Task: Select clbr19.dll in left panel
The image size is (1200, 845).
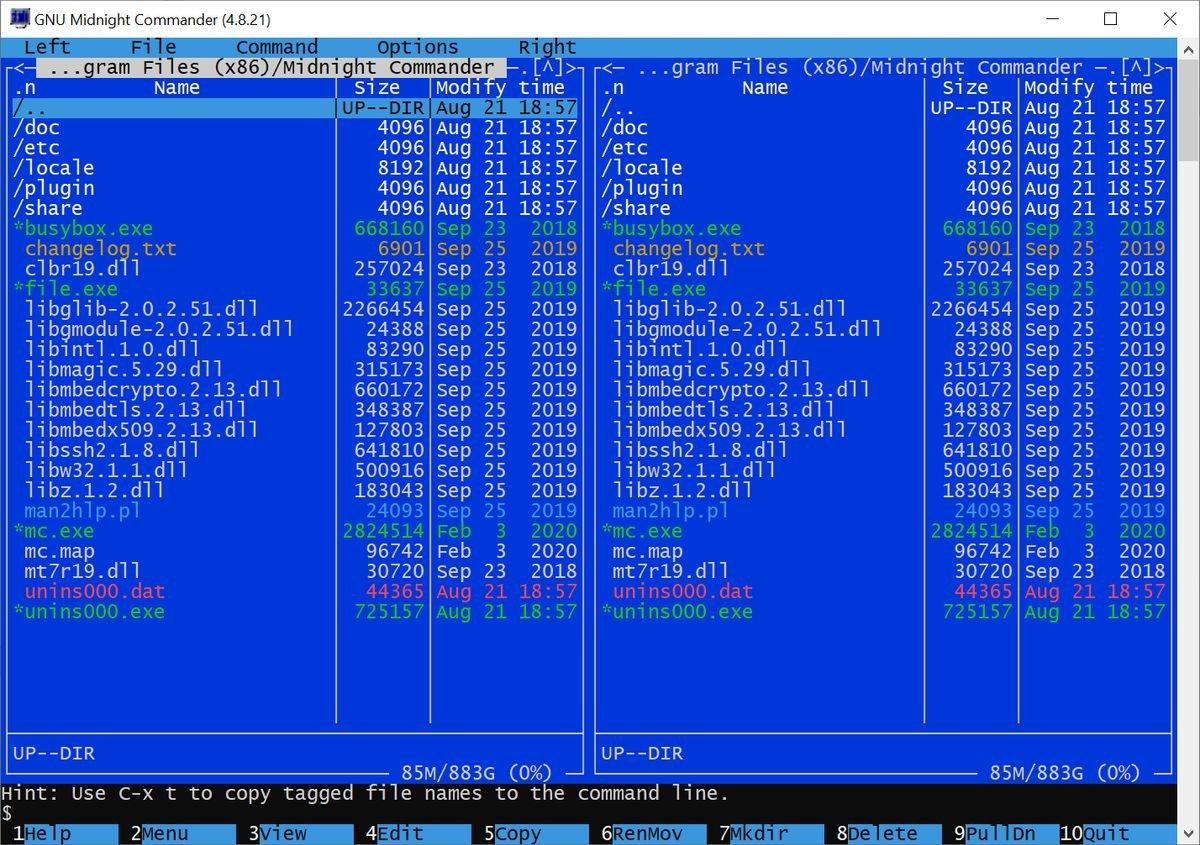Action: point(295,268)
